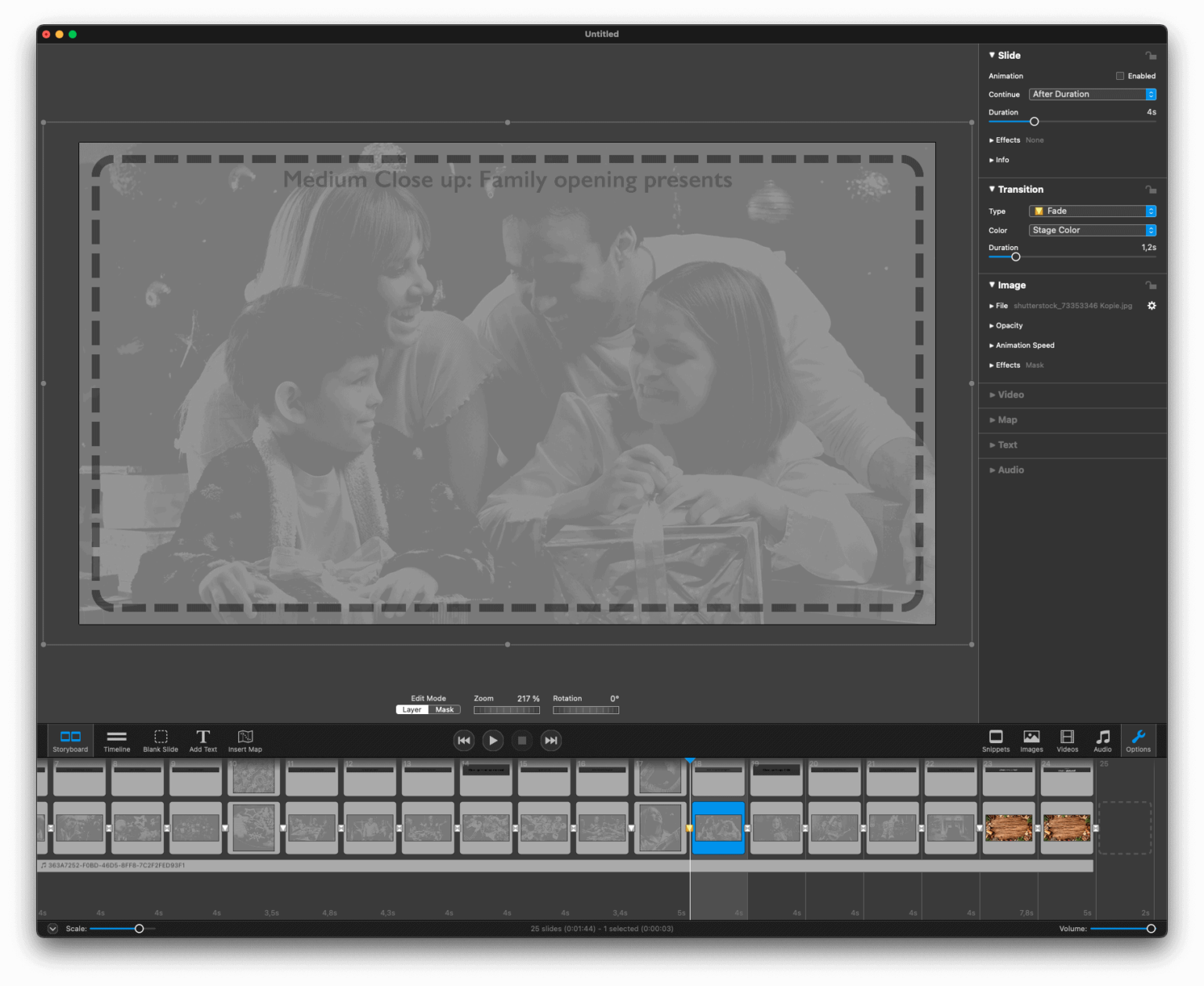Expand the Opacity settings
The height and width of the screenshot is (986, 1204).
(1009, 325)
